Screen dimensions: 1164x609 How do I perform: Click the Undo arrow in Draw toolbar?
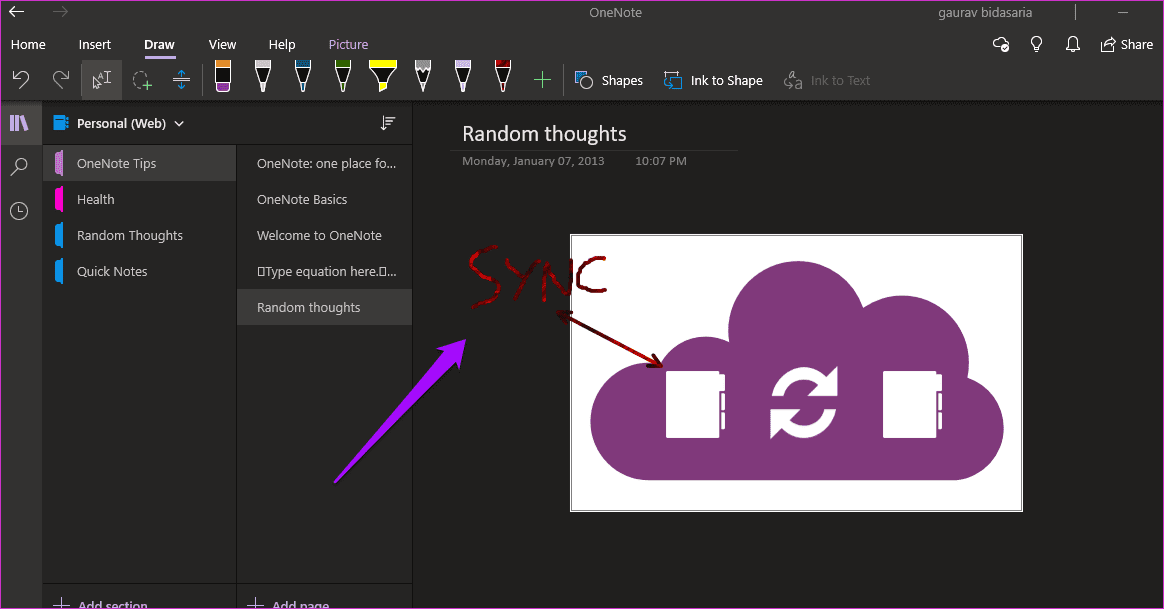coord(21,79)
